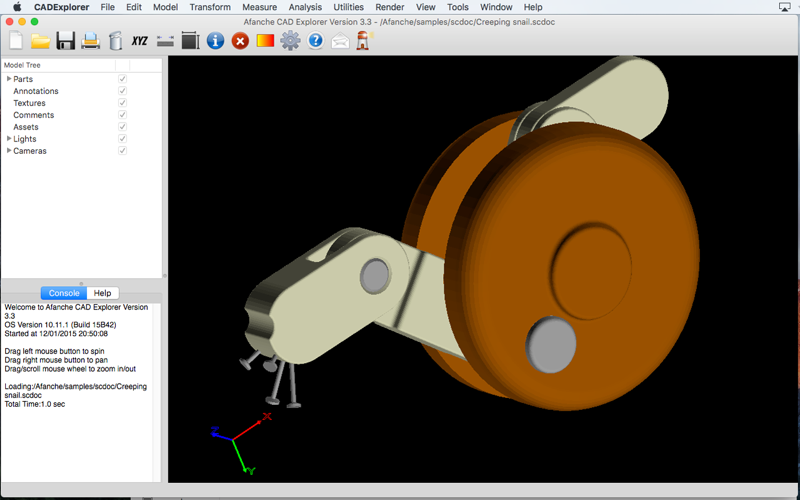
Task: Select the Assets item in Model Tree
Action: click(26, 127)
